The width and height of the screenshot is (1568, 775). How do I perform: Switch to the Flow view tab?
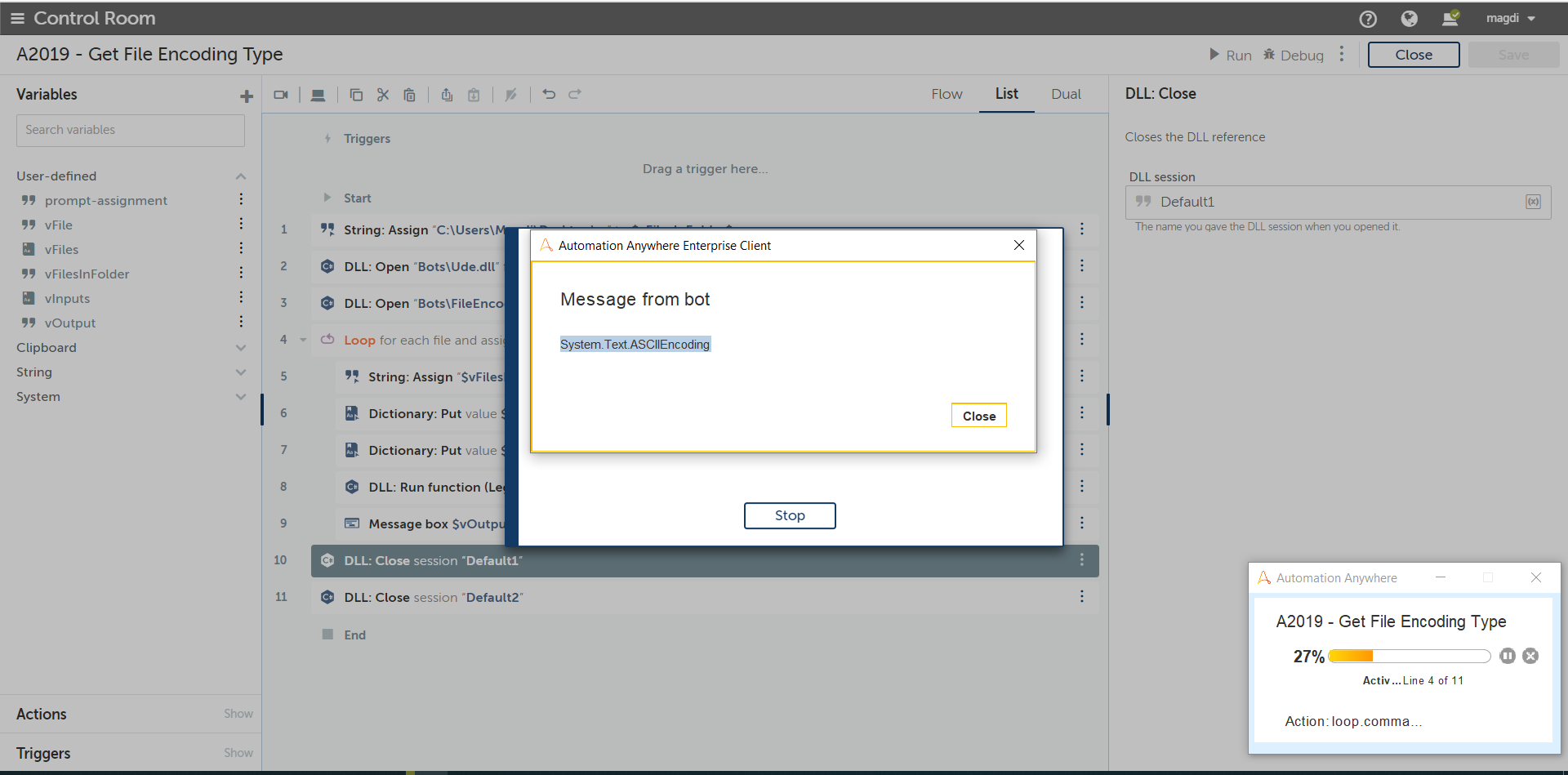[x=947, y=94]
